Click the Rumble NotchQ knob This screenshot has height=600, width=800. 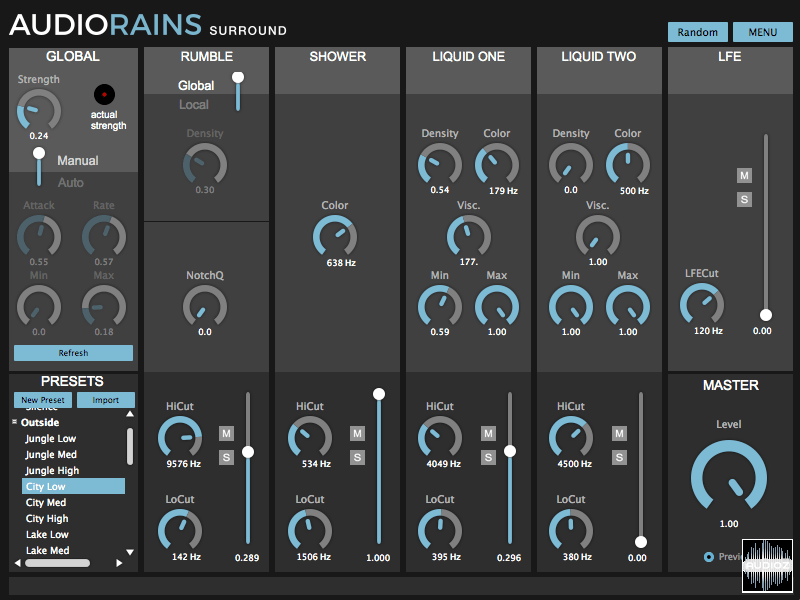click(x=205, y=307)
